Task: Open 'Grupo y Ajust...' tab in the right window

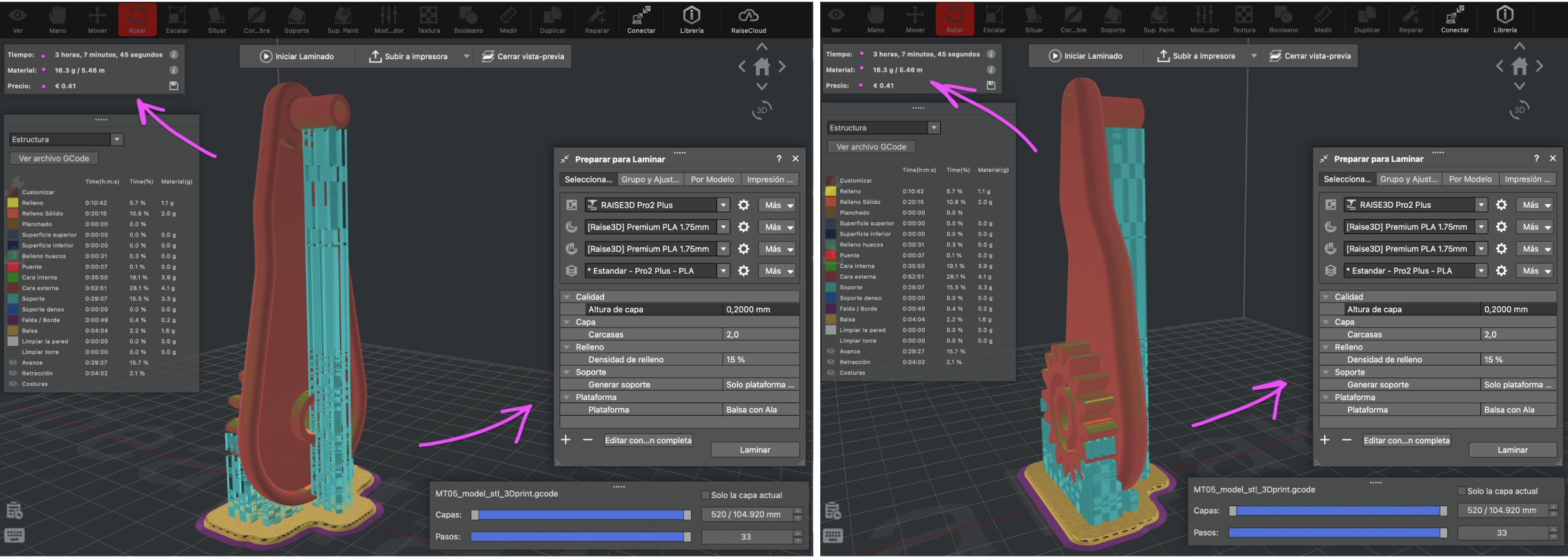Action: coord(1408,179)
